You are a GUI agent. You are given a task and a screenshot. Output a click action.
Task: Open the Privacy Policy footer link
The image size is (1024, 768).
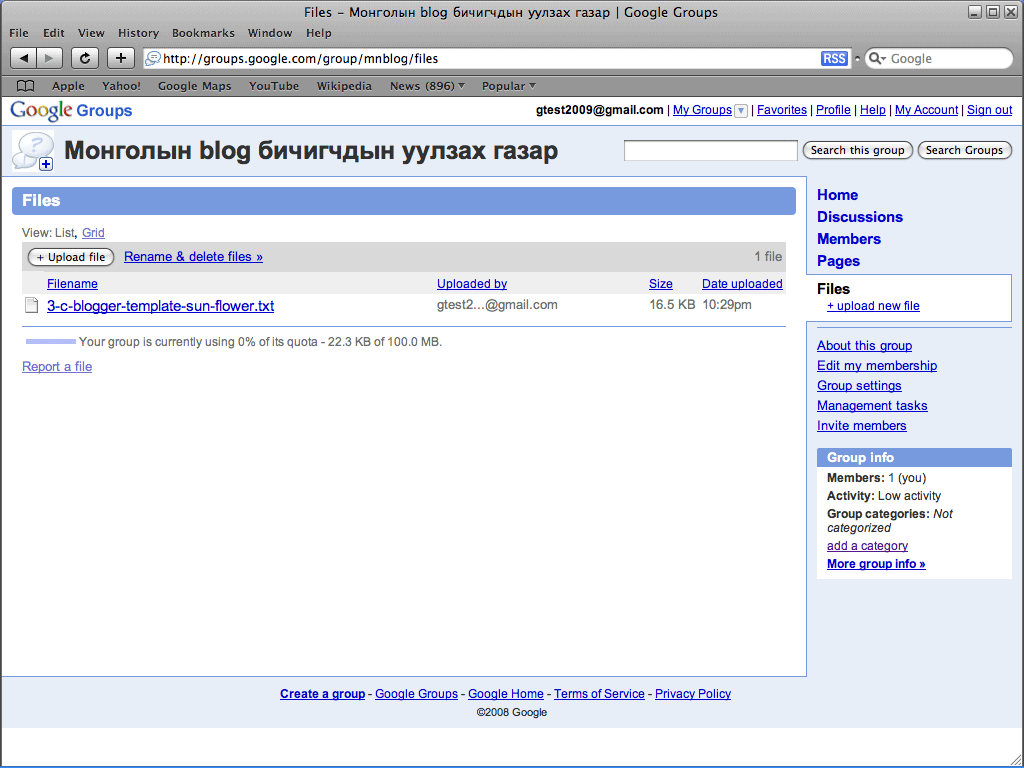point(693,694)
